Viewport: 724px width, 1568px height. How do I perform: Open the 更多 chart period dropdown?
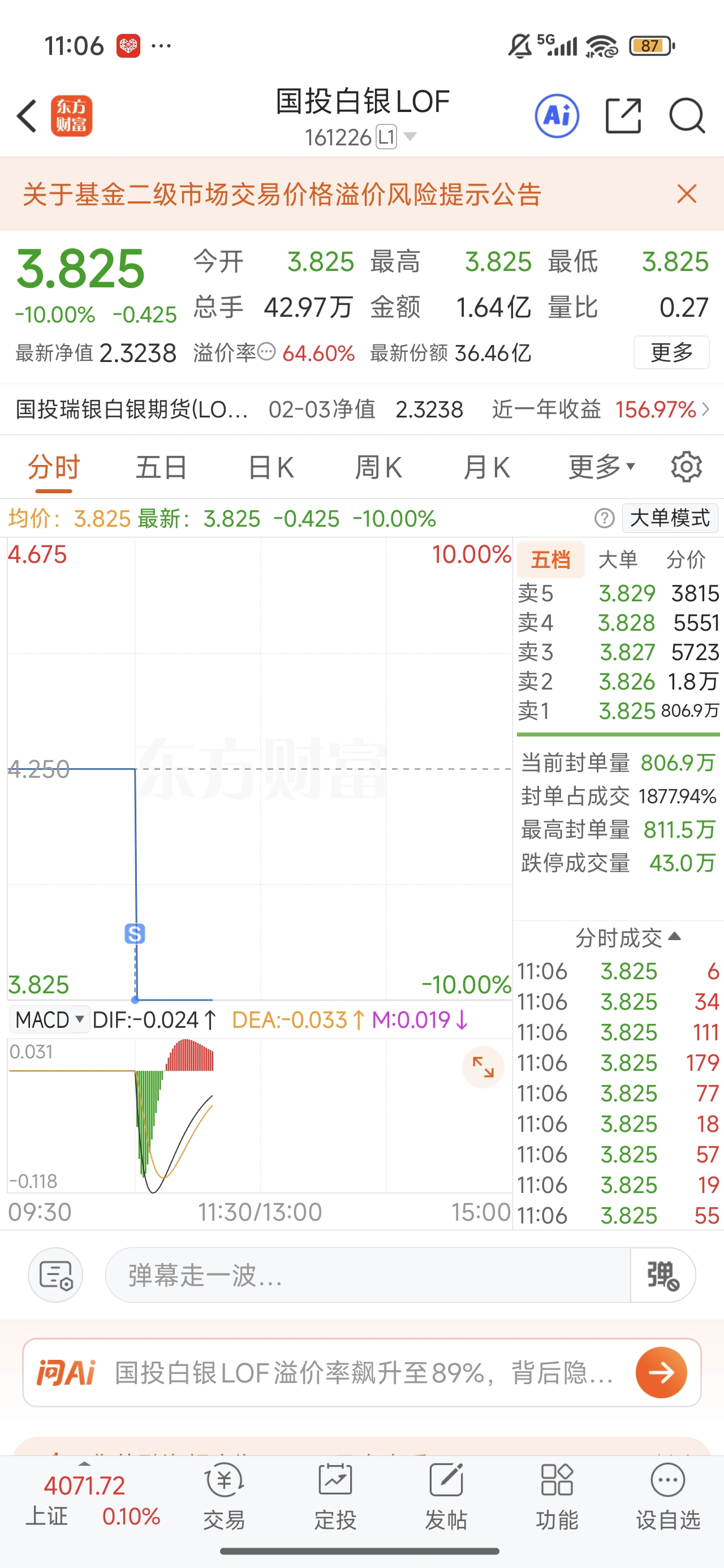pos(602,467)
